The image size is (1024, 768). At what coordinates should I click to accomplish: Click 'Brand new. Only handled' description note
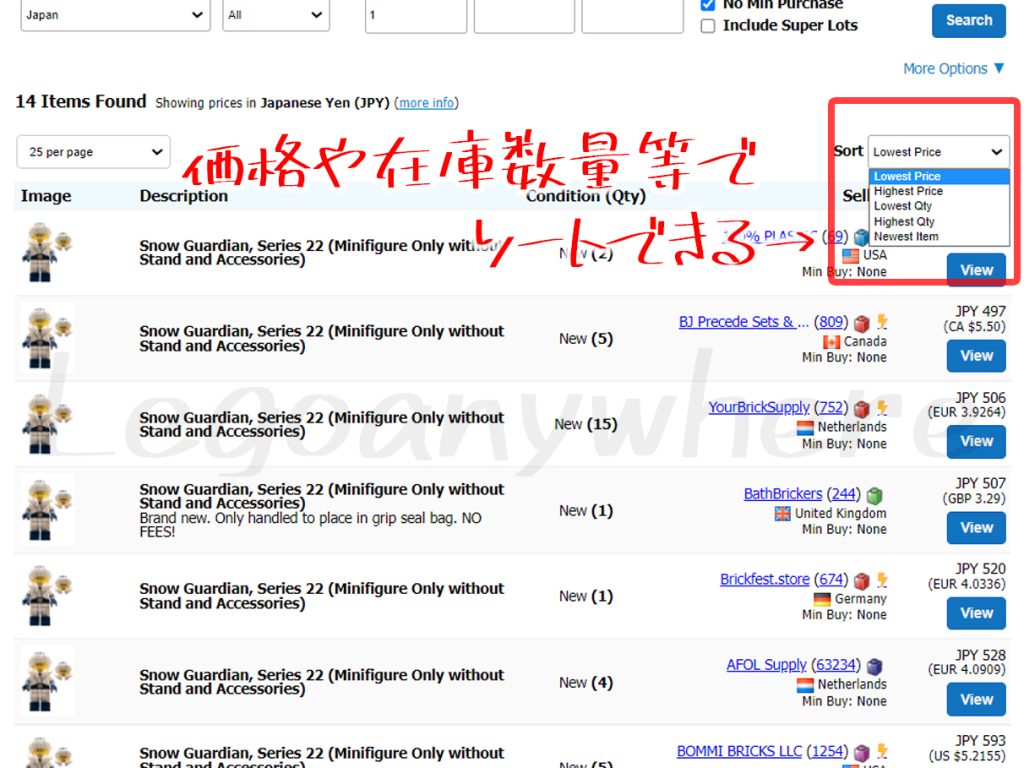(310, 525)
